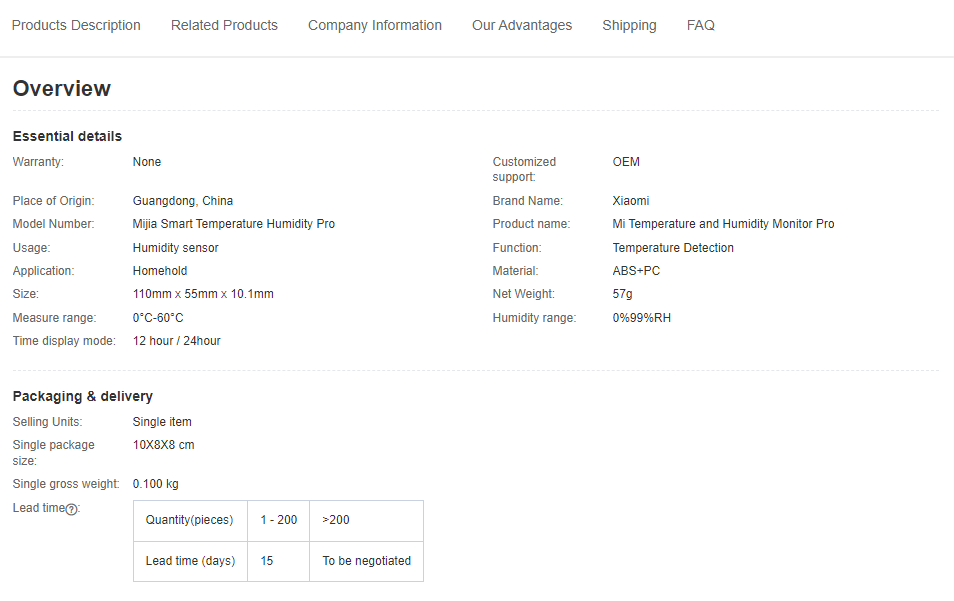Click the Single gross weight label
This screenshot has width=954, height=601.
coord(66,484)
